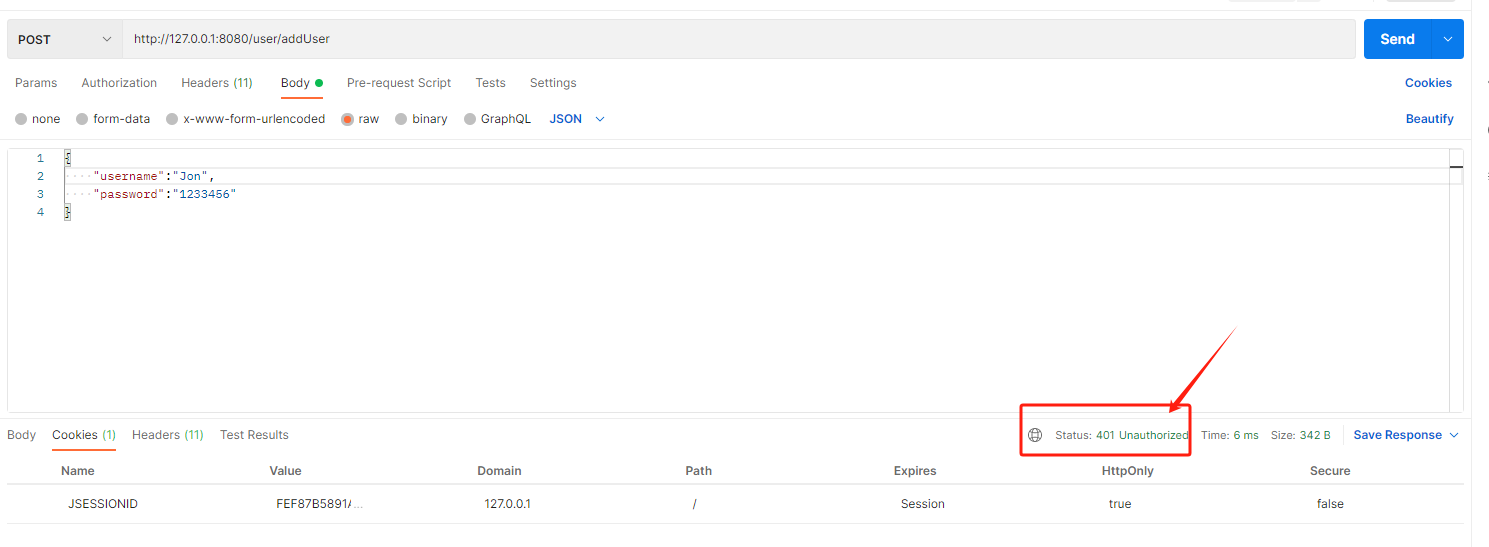
Task: Switch to the Params tab
Action: [36, 83]
